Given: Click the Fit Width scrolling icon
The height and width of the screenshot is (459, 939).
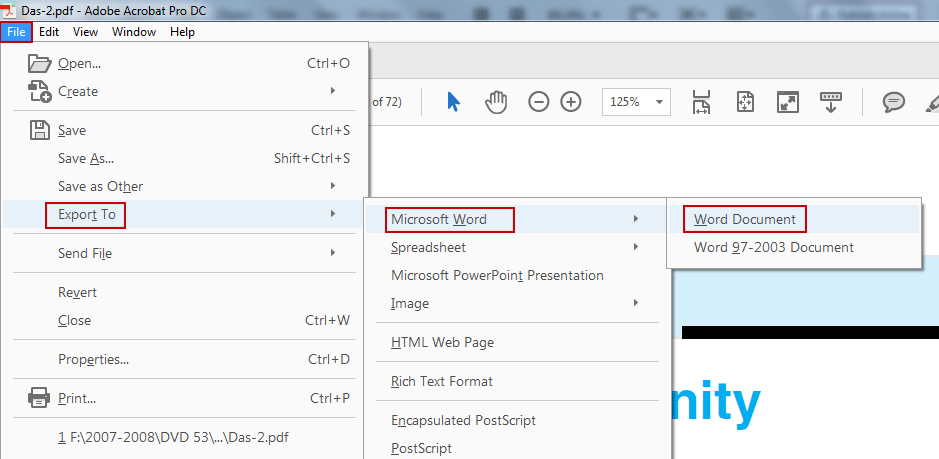Looking at the screenshot, I should click(x=701, y=102).
